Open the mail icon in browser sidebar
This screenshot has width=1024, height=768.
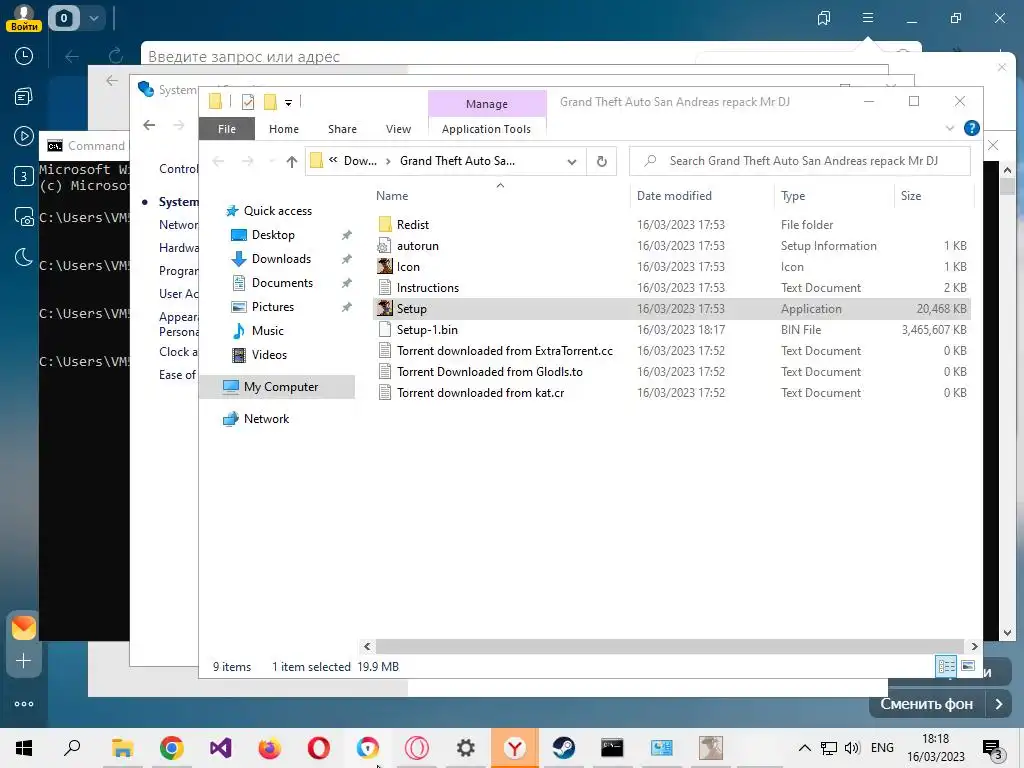point(24,627)
